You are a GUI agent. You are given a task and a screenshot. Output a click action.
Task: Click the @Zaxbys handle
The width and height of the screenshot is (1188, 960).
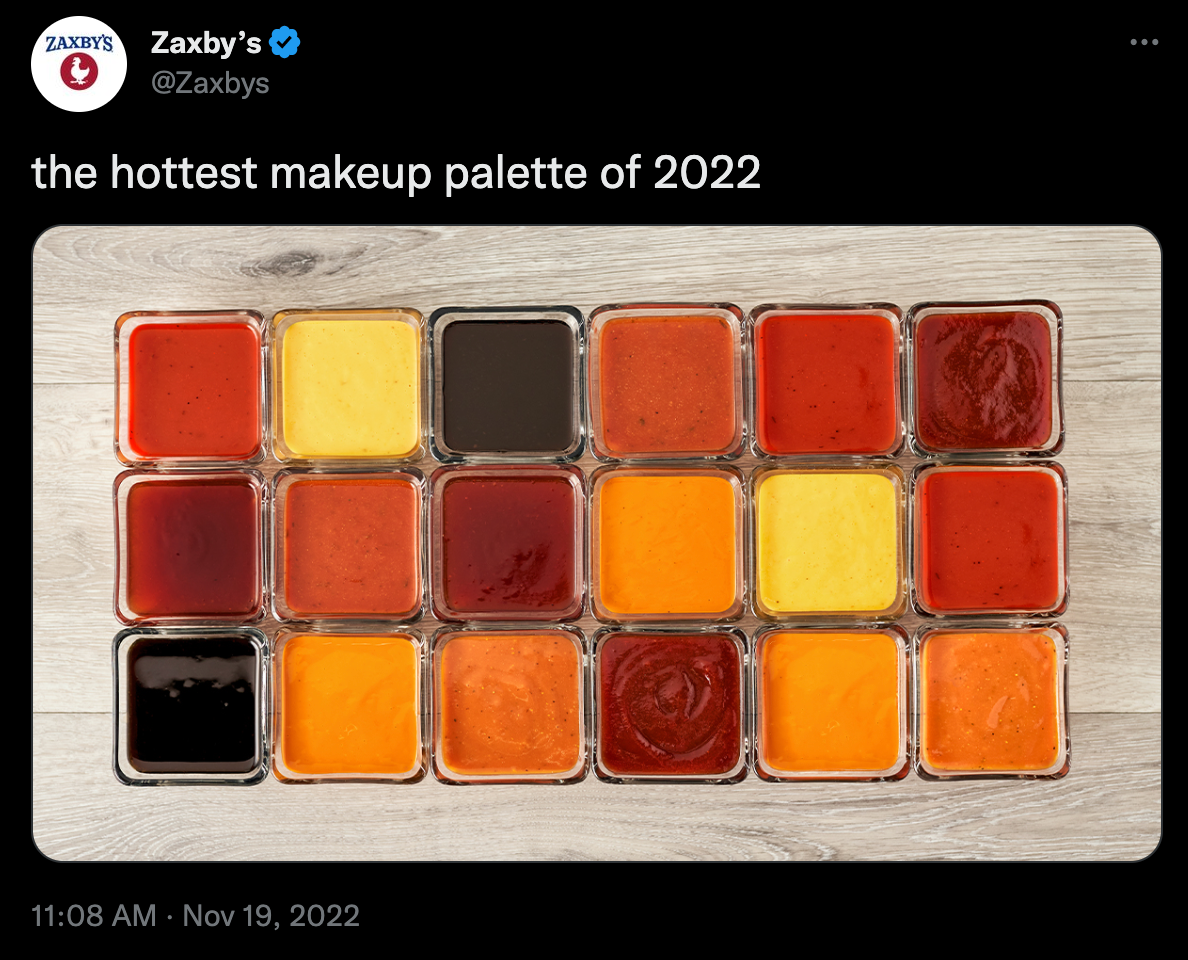click(x=209, y=83)
